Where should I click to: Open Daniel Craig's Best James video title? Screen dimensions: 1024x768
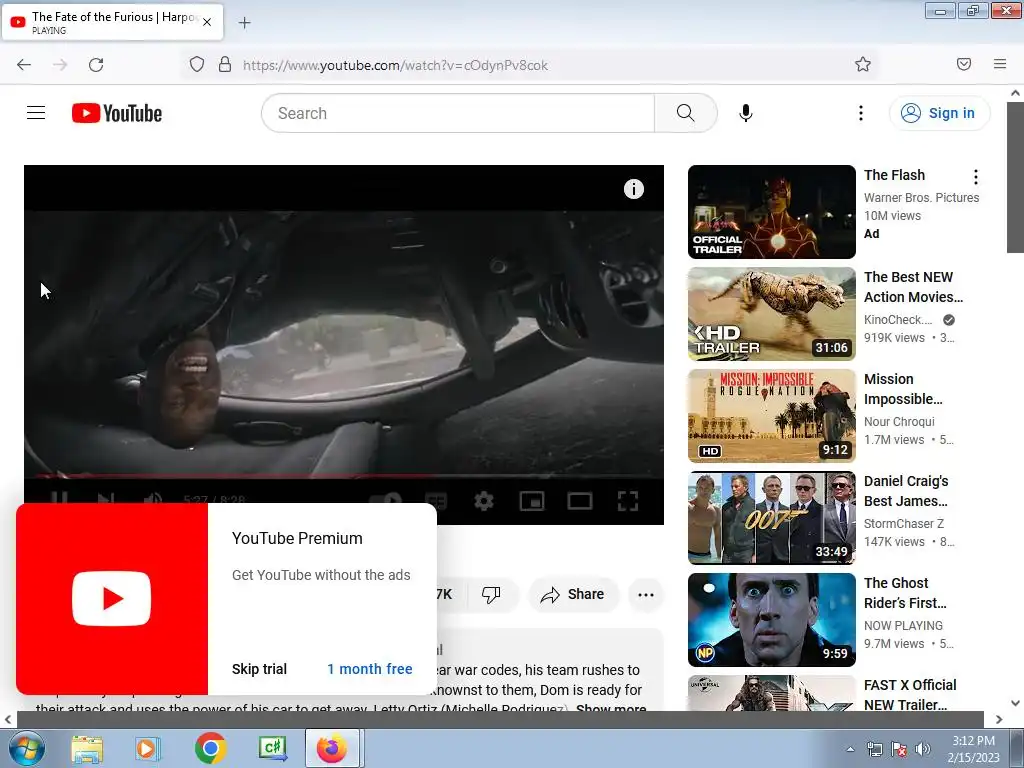906,491
